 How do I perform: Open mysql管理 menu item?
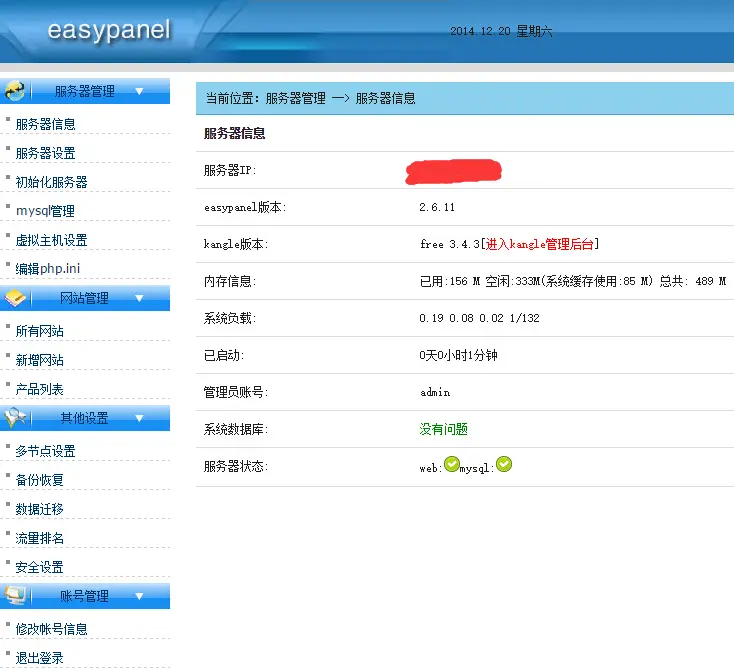click(x=45, y=211)
